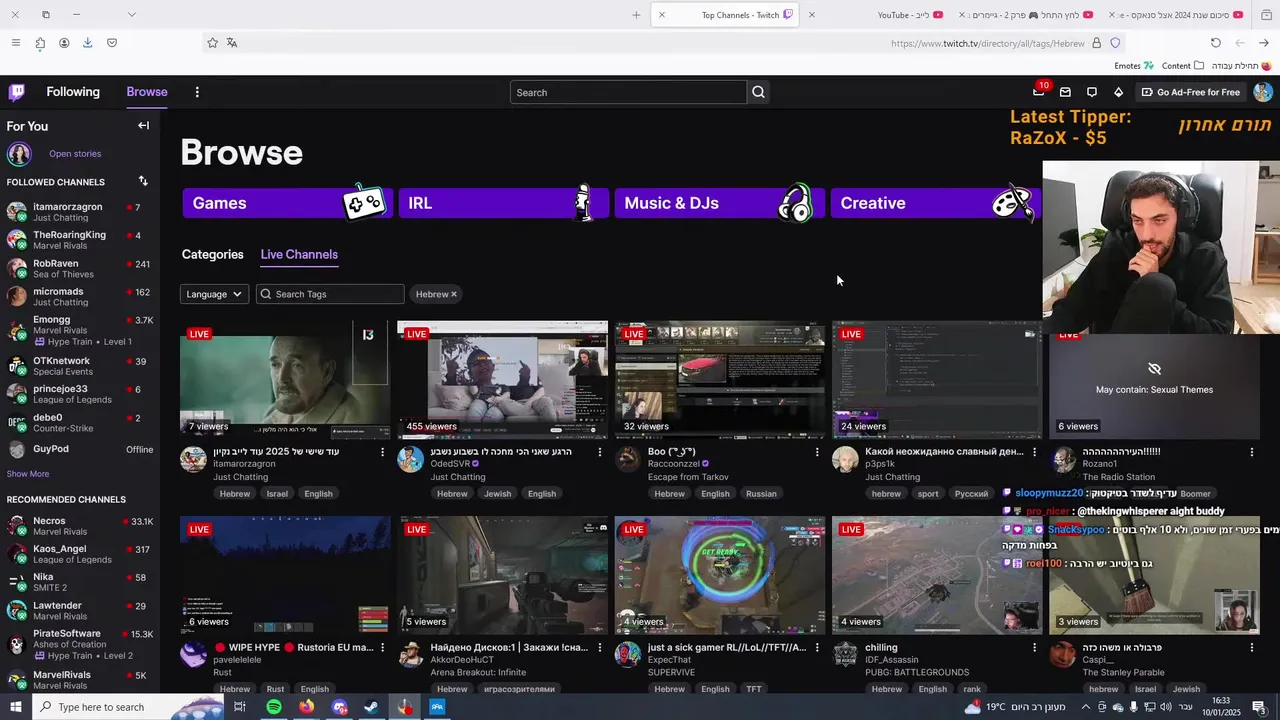Open browser hamburger menu

16,43
